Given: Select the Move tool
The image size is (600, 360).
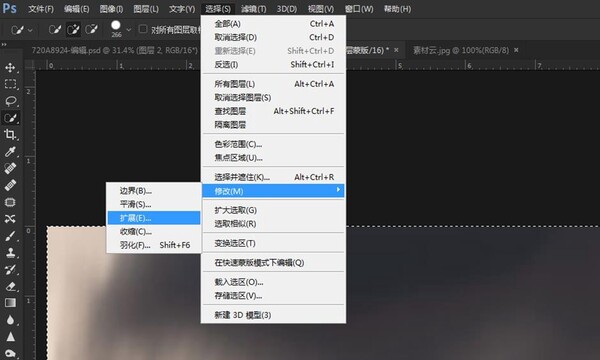Looking at the screenshot, I should (x=10, y=68).
